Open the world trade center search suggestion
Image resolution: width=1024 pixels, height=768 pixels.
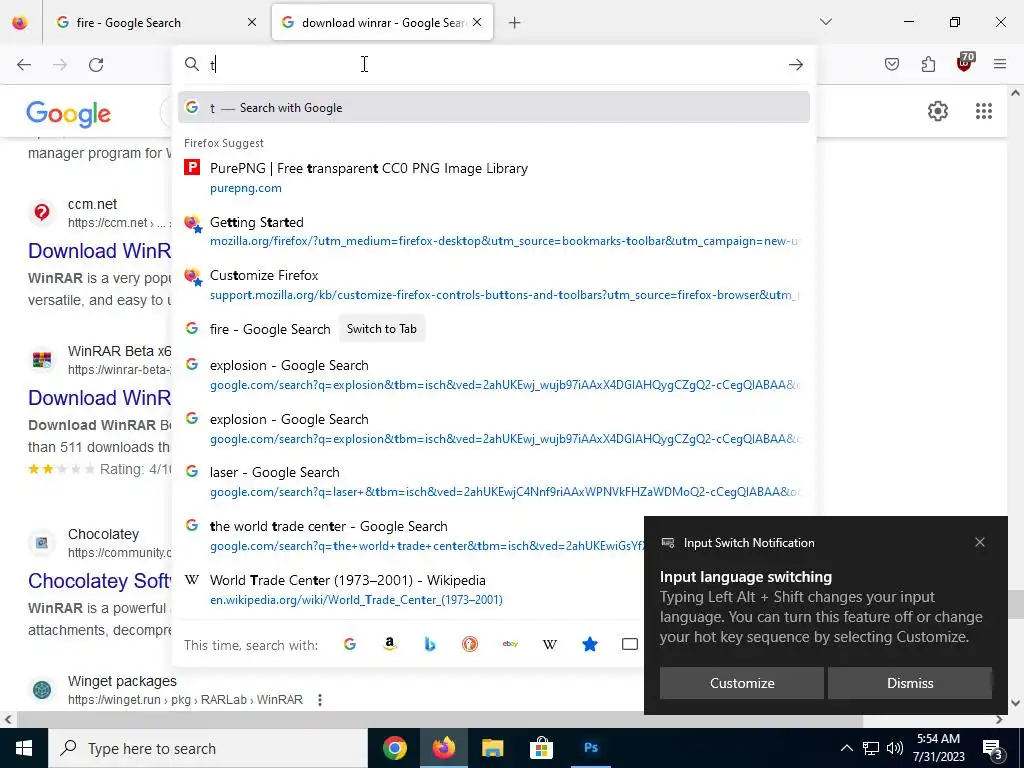click(411, 536)
